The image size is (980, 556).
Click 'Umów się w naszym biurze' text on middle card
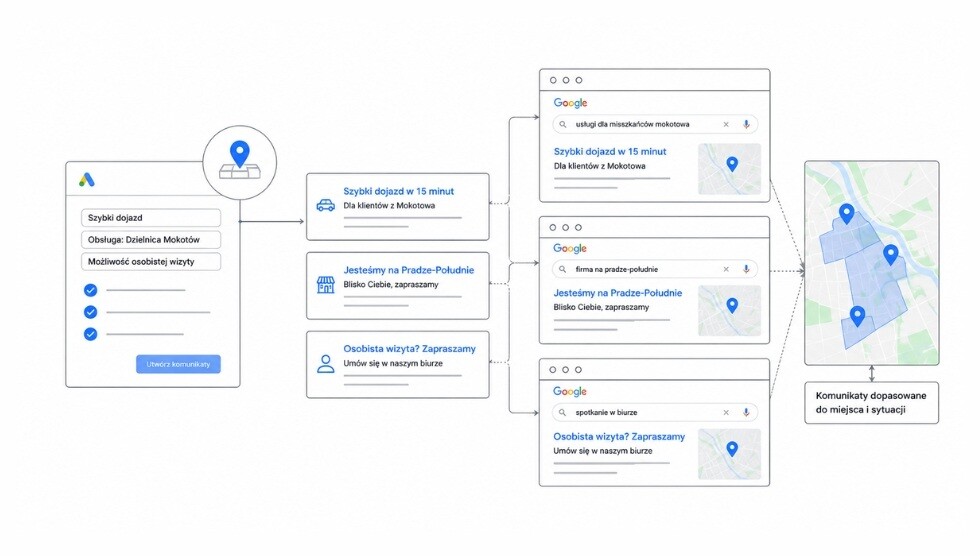pos(392,363)
